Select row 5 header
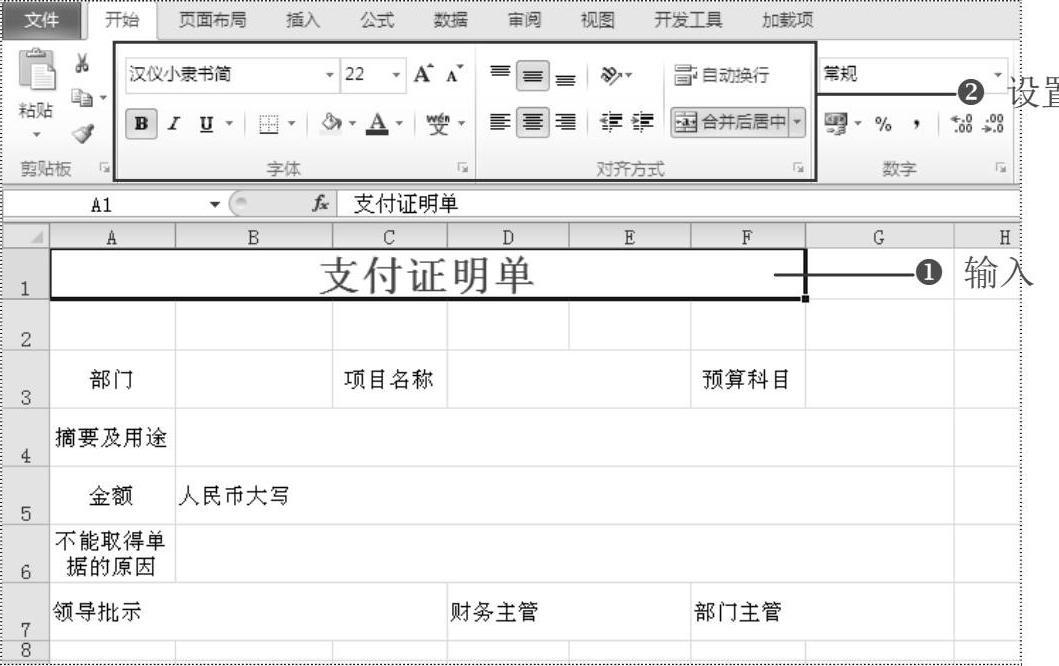The height and width of the screenshot is (666, 1059). click(x=26, y=496)
